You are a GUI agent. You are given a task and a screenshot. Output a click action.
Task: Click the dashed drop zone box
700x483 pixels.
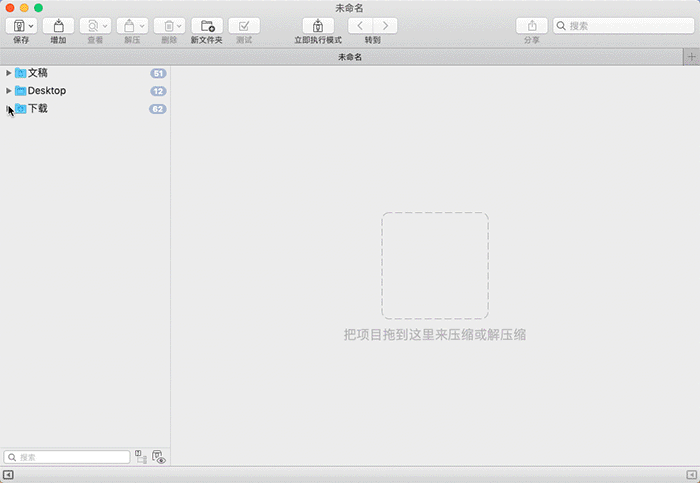pyautogui.click(x=435, y=266)
